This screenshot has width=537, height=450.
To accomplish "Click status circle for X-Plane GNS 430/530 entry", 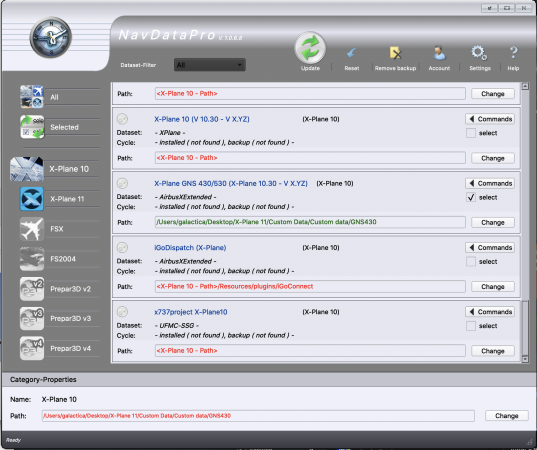I will (x=122, y=183).
